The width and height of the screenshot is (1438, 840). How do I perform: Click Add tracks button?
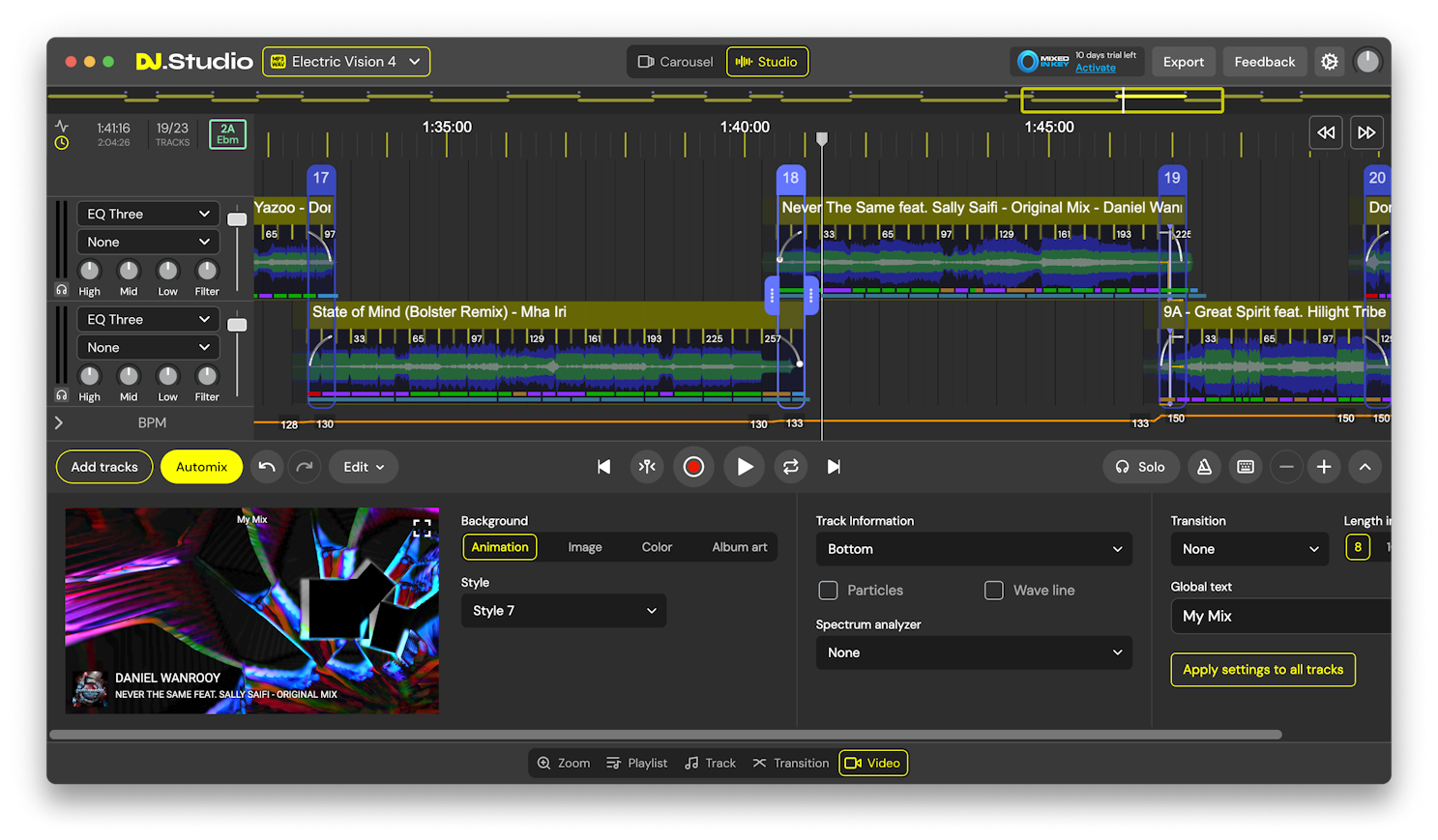104,467
